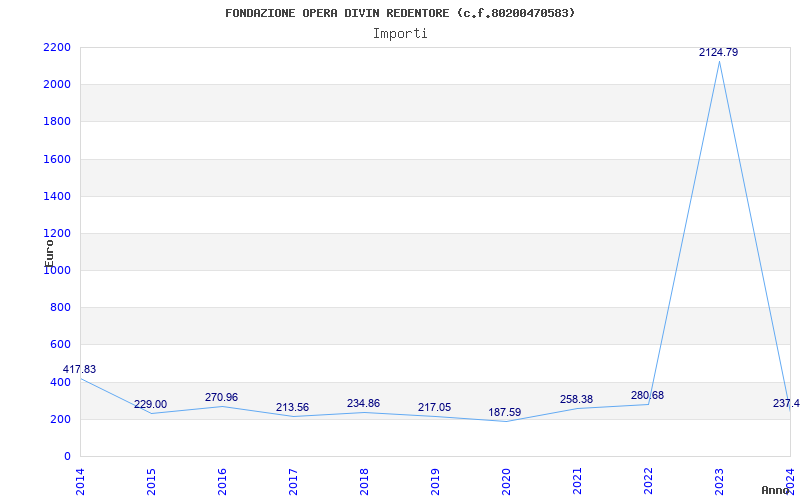The width and height of the screenshot is (800, 500).
Task: Click the Importi subtitle
Action: point(400,34)
